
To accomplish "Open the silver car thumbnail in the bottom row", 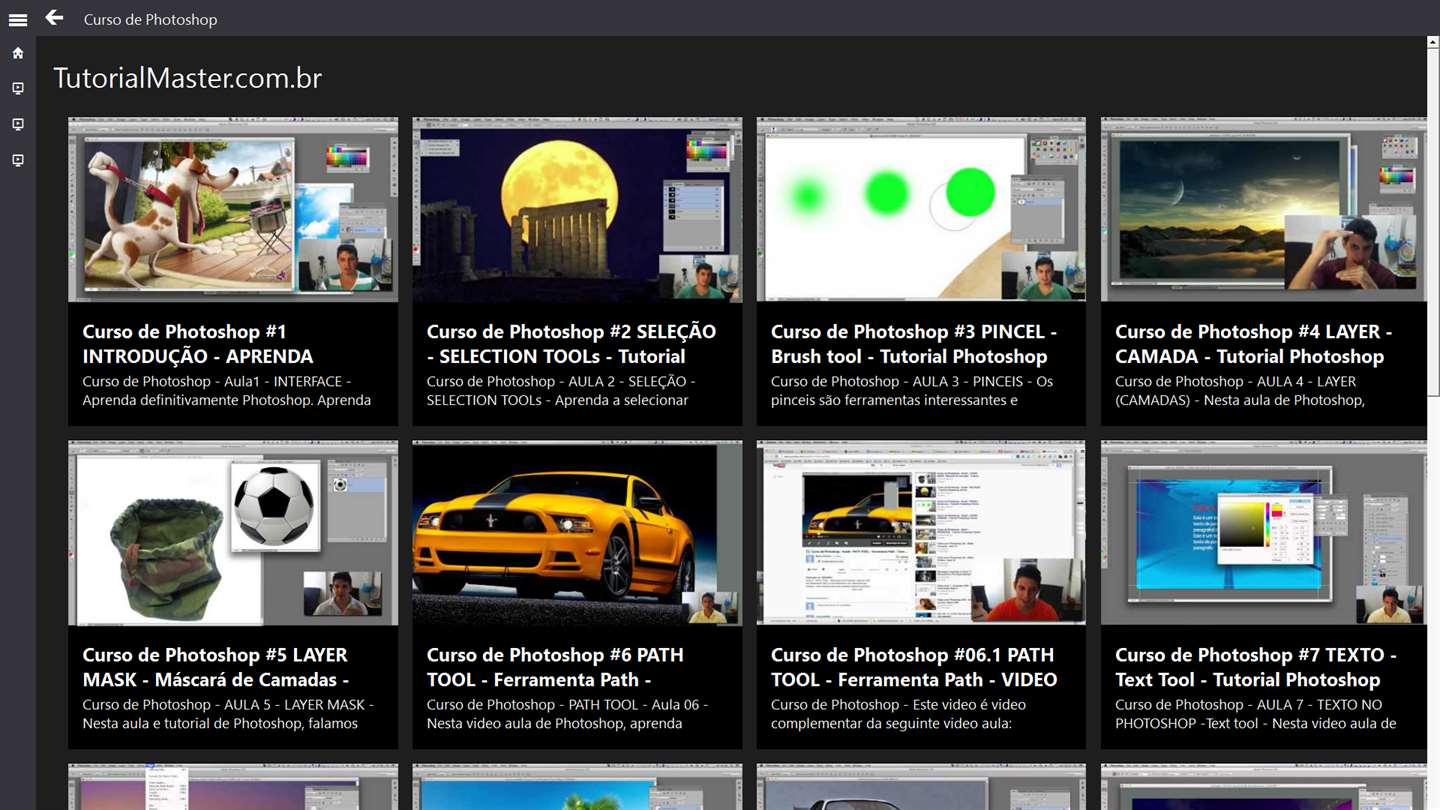I will (x=921, y=787).
